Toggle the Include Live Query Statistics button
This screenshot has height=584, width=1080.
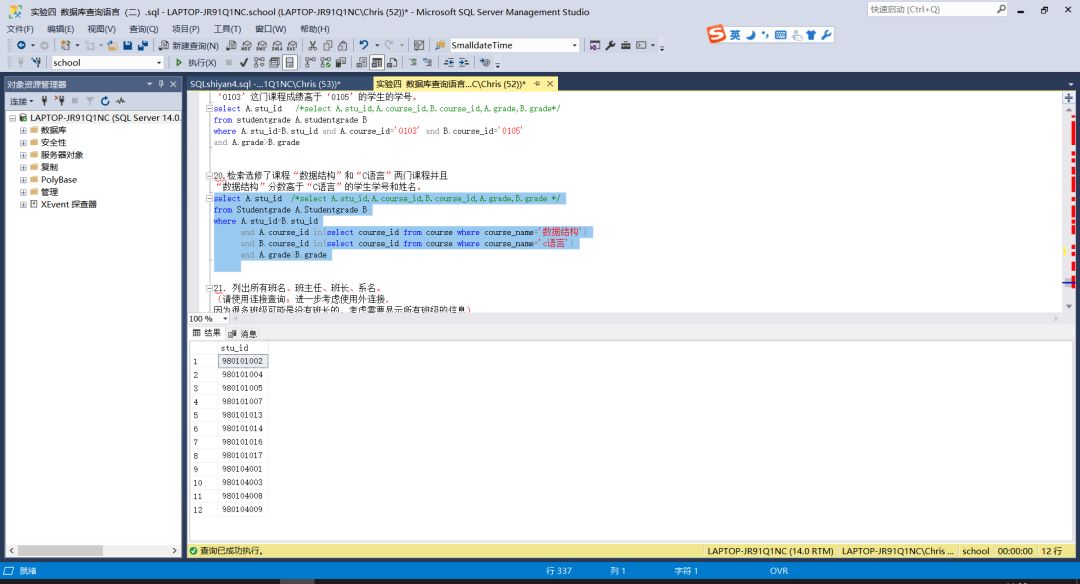click(325, 63)
